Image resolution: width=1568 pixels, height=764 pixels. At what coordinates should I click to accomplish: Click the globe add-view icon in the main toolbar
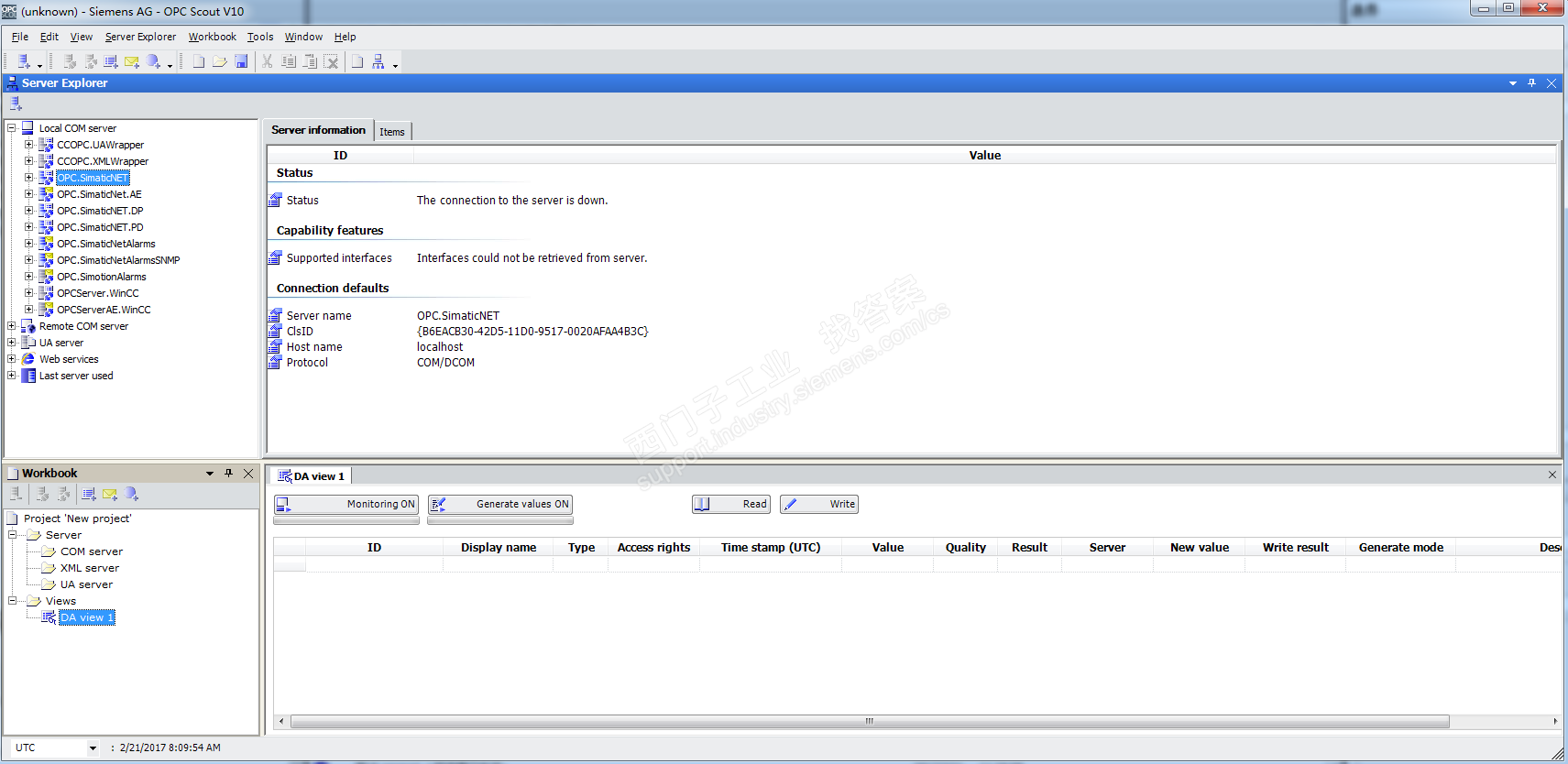[153, 61]
